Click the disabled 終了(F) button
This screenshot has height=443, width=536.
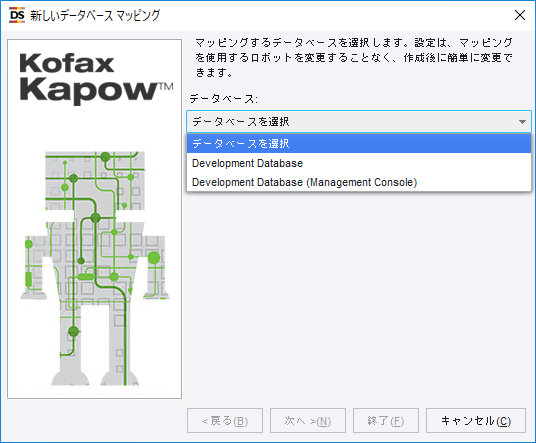coord(386,420)
